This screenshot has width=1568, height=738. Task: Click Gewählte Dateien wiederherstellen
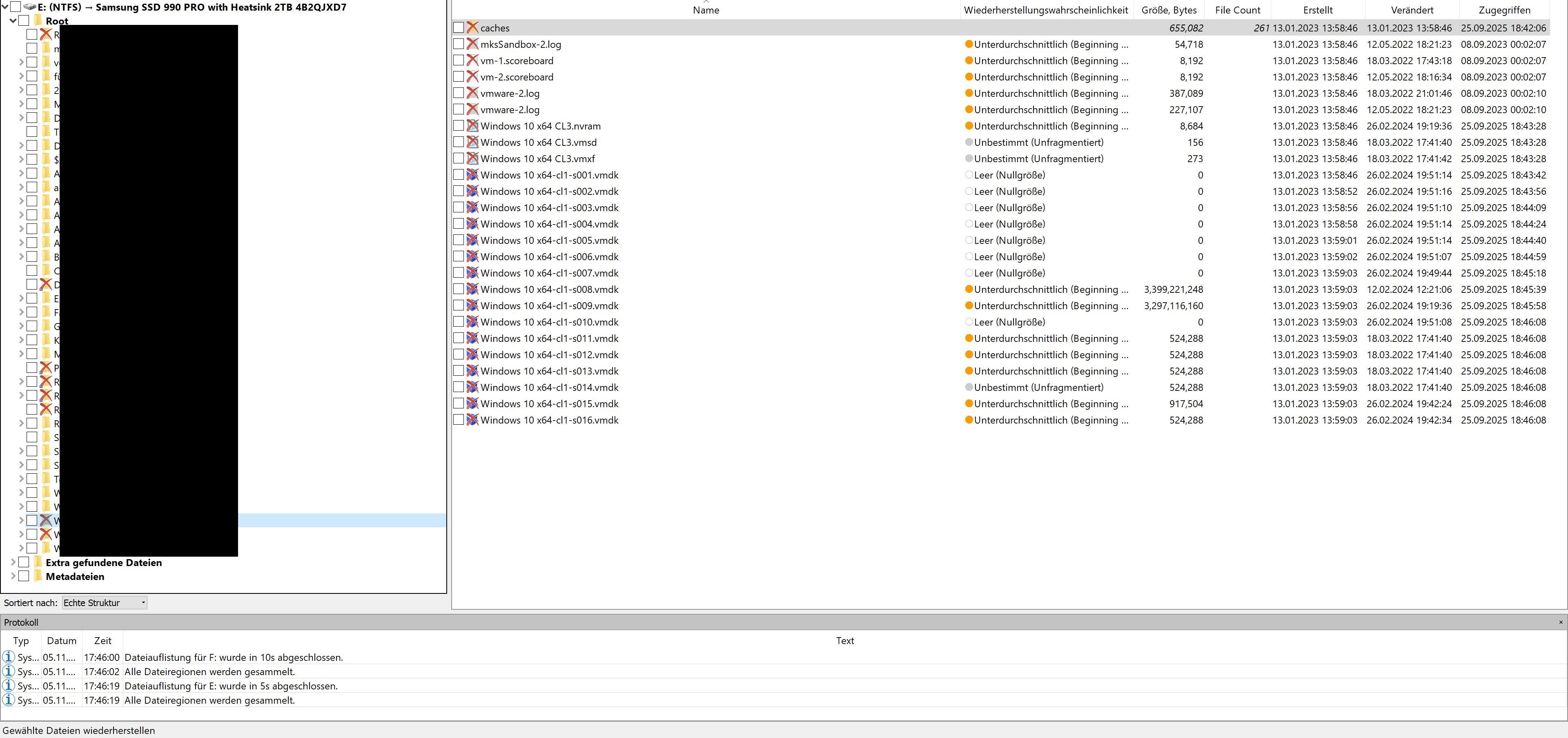pos(79,731)
